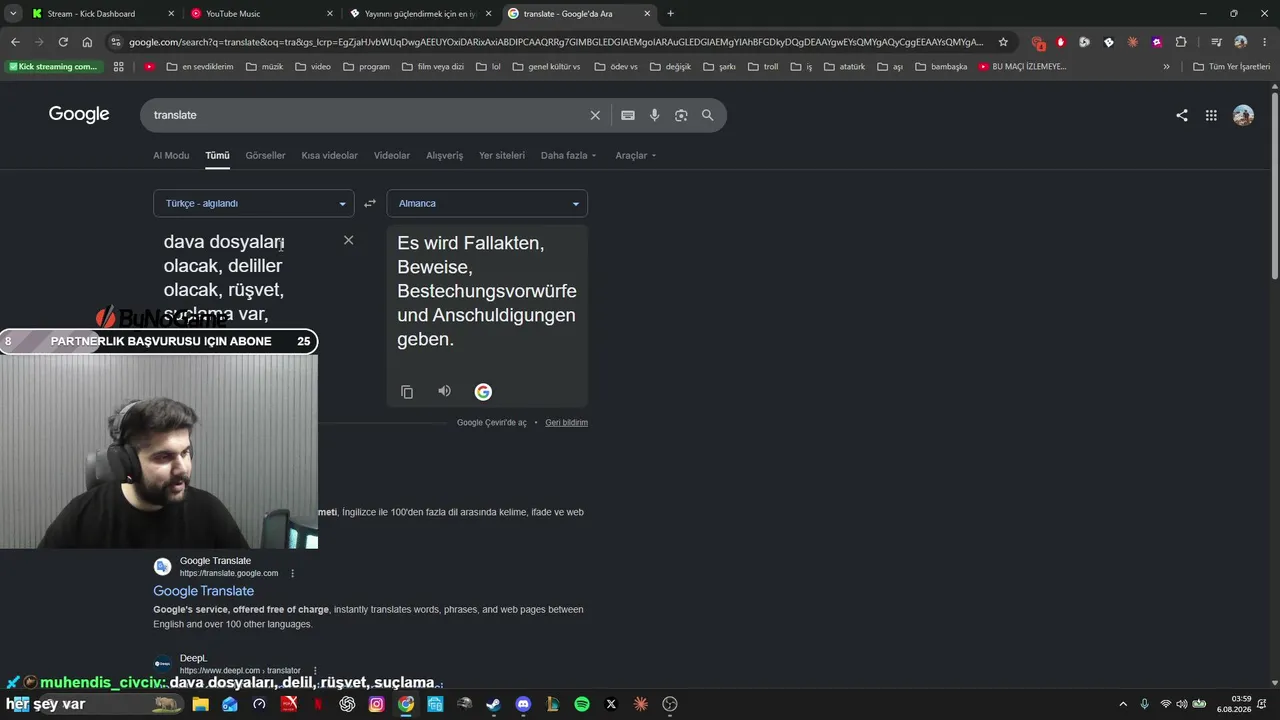This screenshot has height=720, width=1280.
Task: Open Steam from the taskbar
Action: pyautogui.click(x=494, y=704)
